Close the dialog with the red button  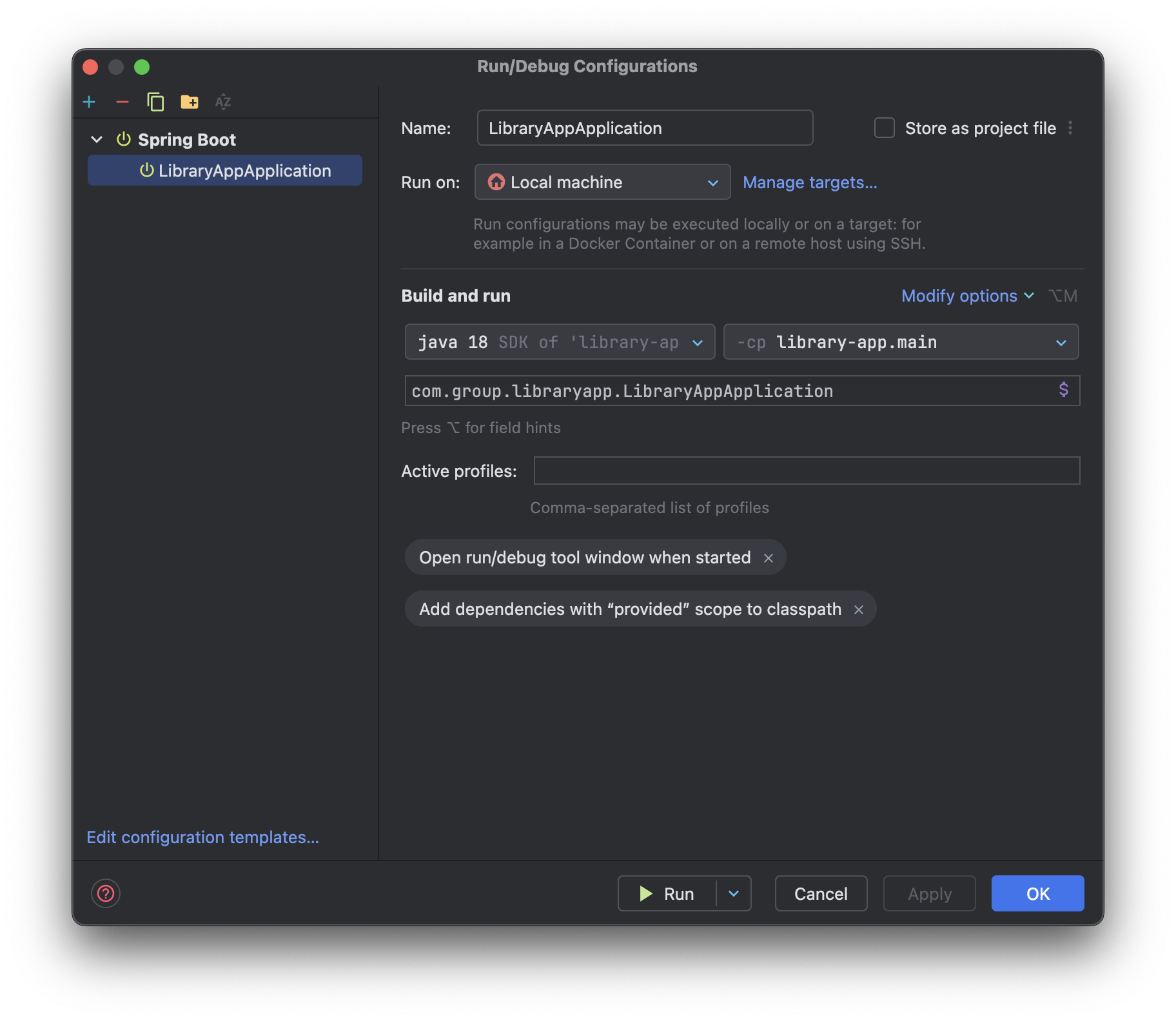[x=90, y=67]
